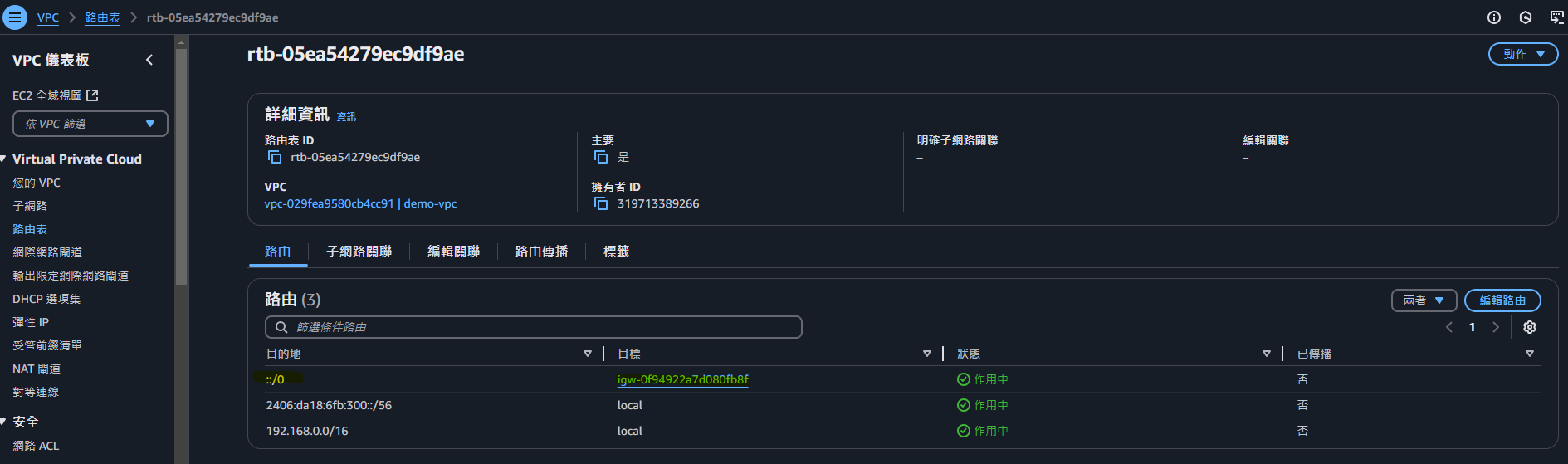Open the 動作 actions dropdown
Viewport: 1568px width, 464px height.
tap(1522, 54)
